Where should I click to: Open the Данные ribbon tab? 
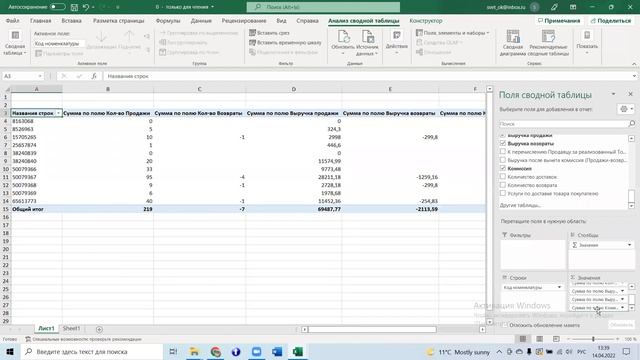tap(201, 20)
